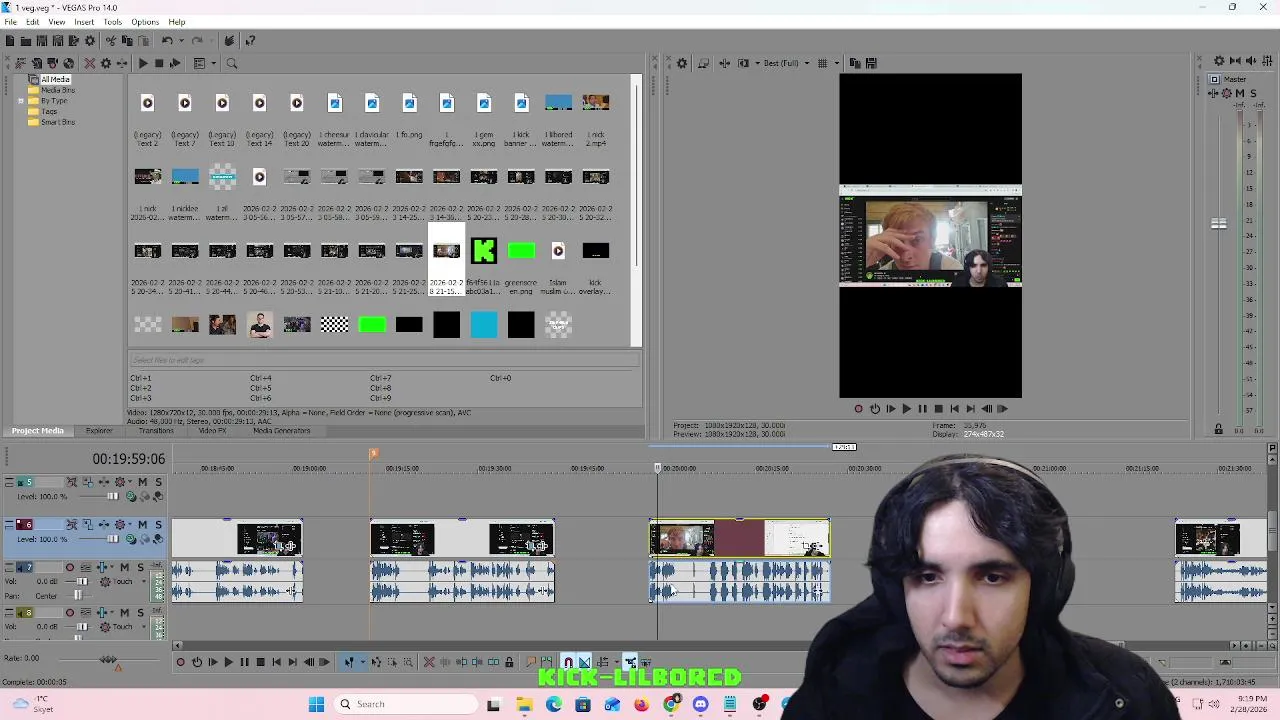
Task: Solo the Master bus
Action: (x=1253, y=93)
